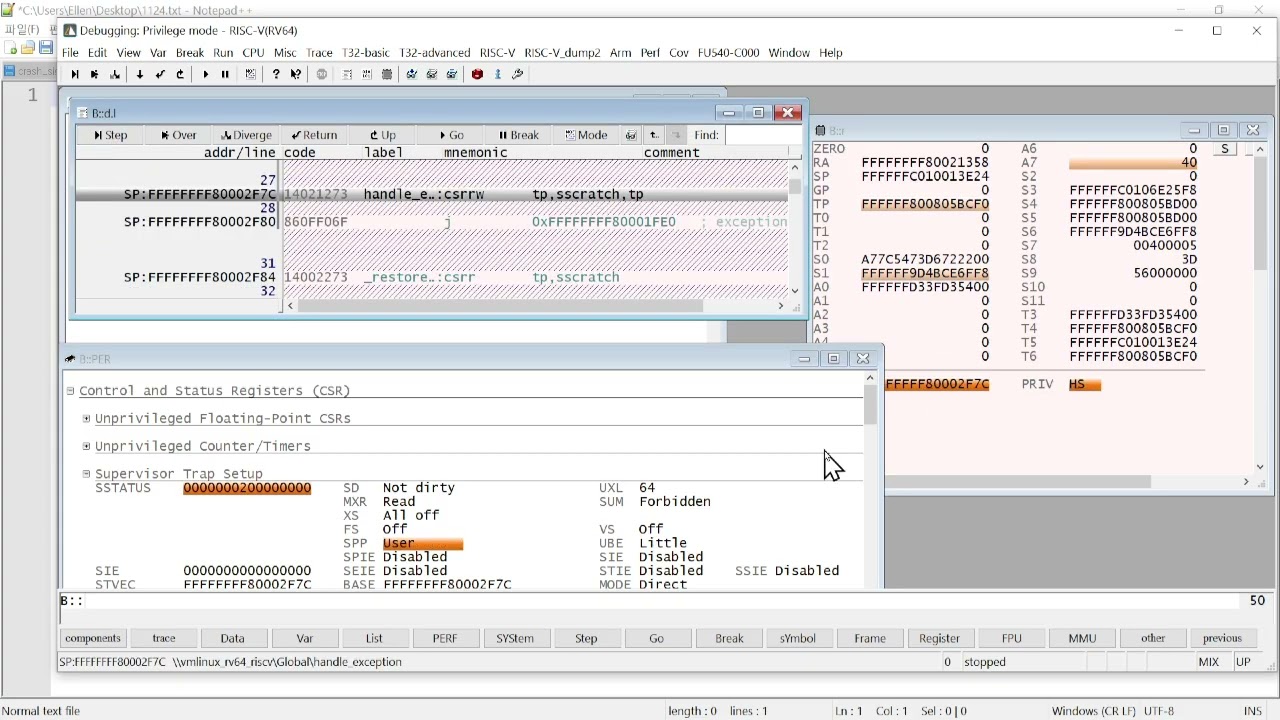The width and height of the screenshot is (1280, 720).
Task: Expand Unprivileged Counter/Timers section
Action: [87, 447]
